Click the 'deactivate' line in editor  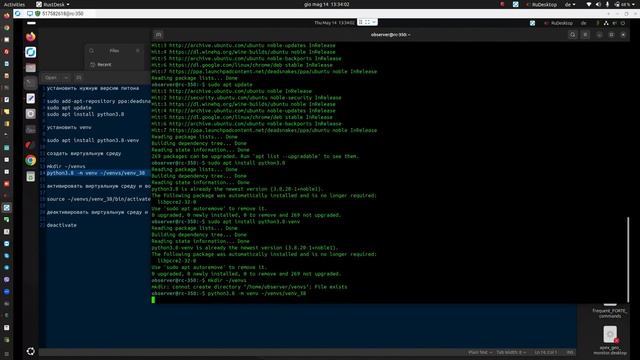point(62,225)
